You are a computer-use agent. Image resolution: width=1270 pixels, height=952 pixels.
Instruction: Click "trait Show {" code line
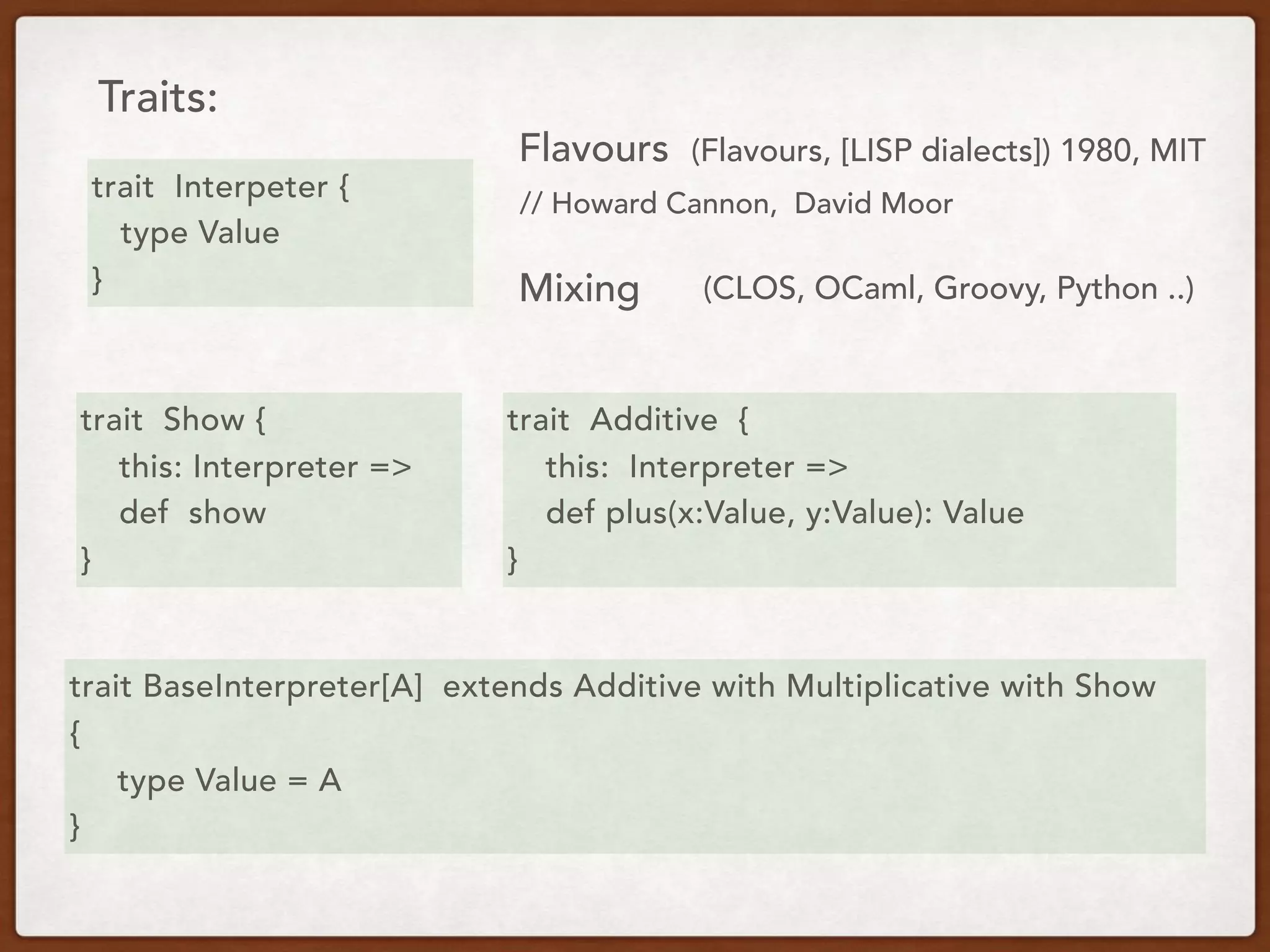pos(173,420)
